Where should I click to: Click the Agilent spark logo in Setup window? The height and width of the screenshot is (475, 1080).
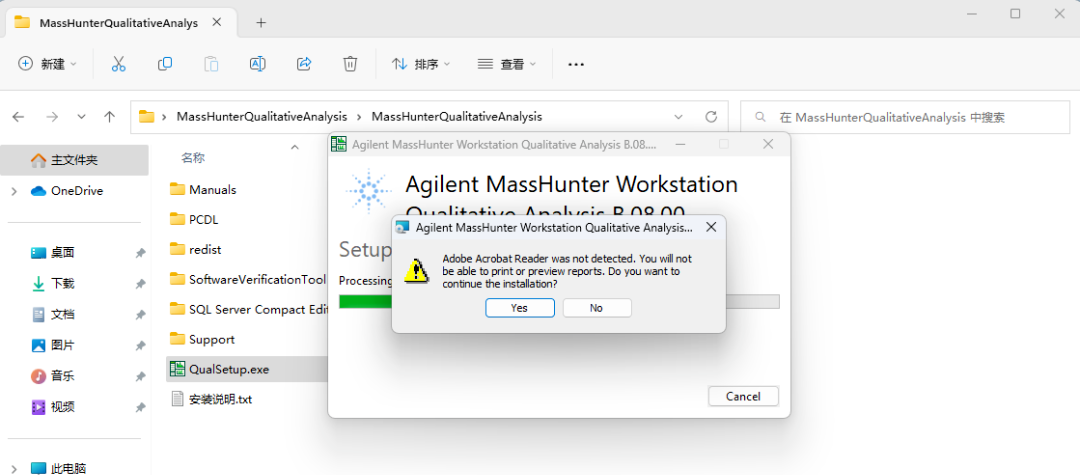(x=368, y=191)
